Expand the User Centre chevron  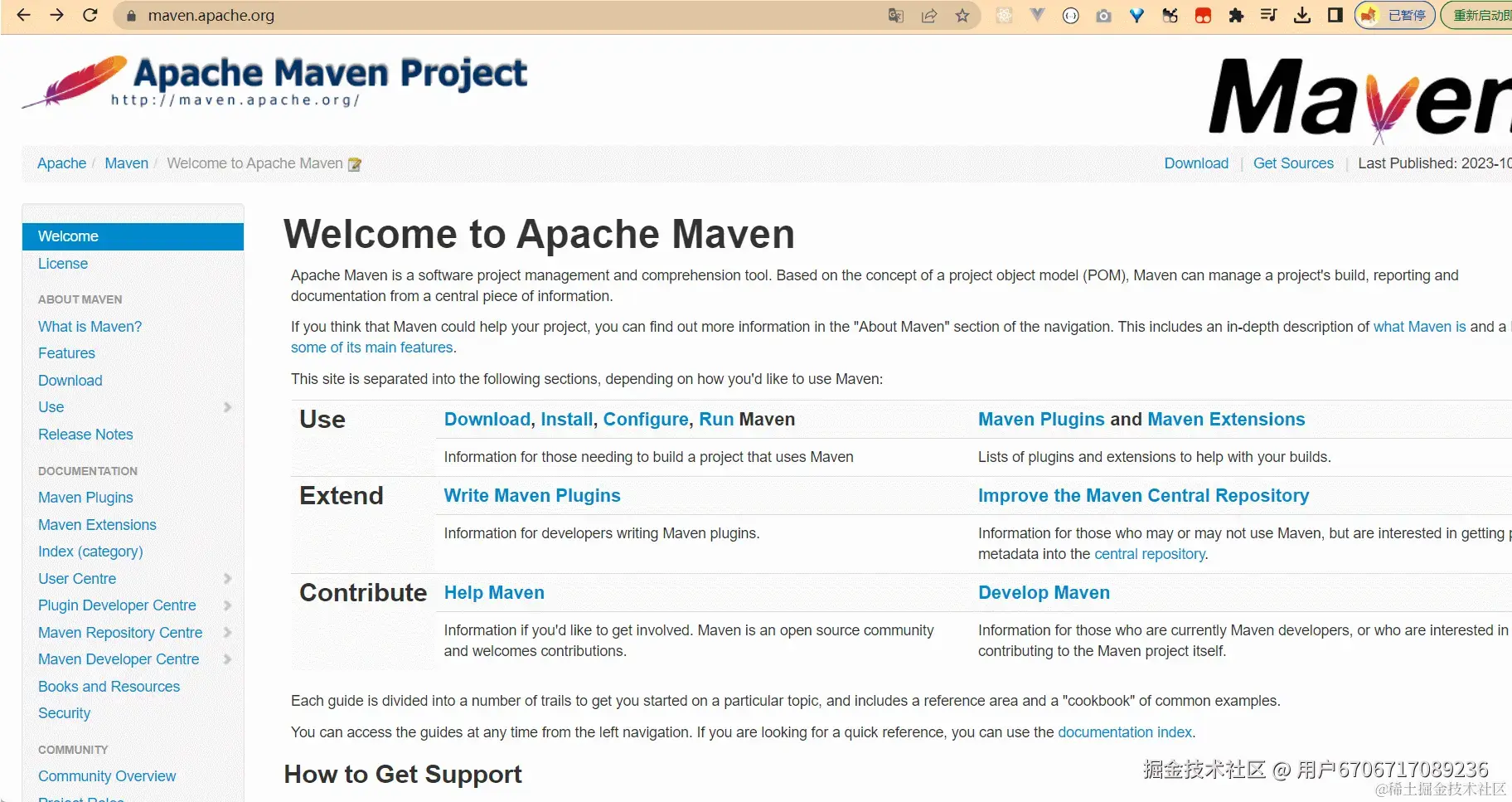coord(227,579)
